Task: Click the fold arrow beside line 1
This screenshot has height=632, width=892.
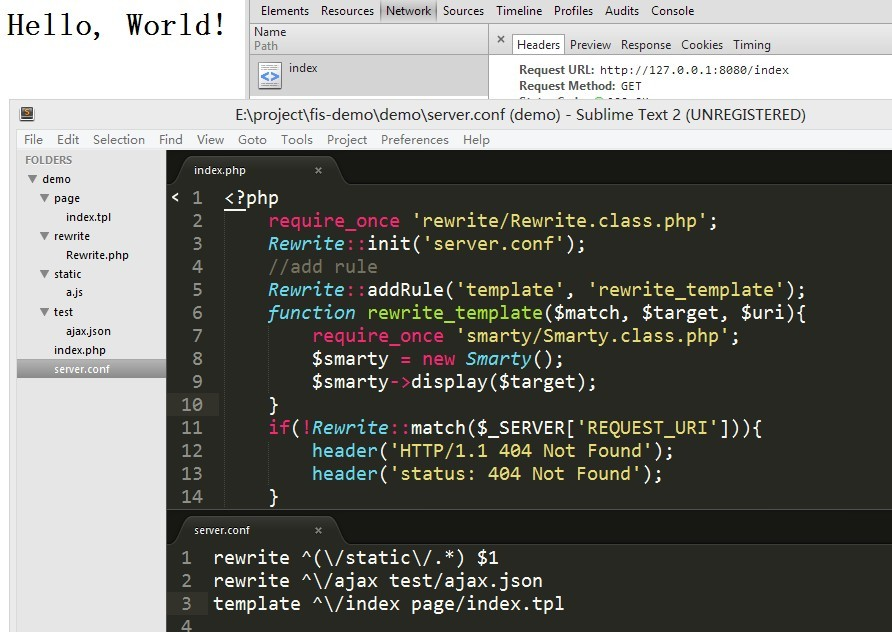Action: coord(175,197)
